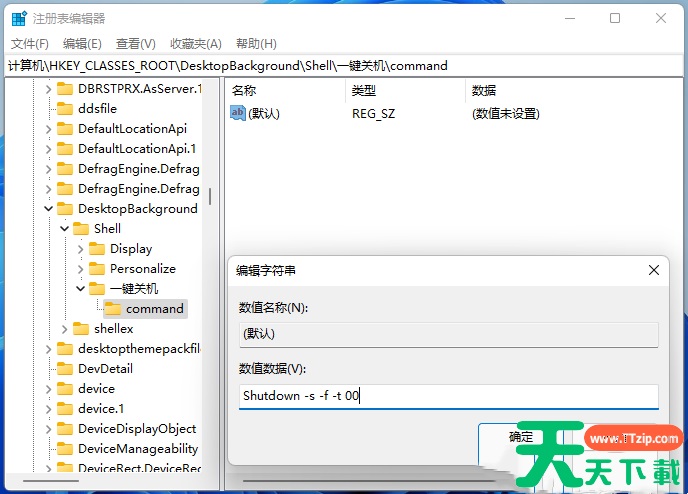Open the 收藏夹(A) menu
This screenshot has height=494, width=688.
(x=196, y=44)
